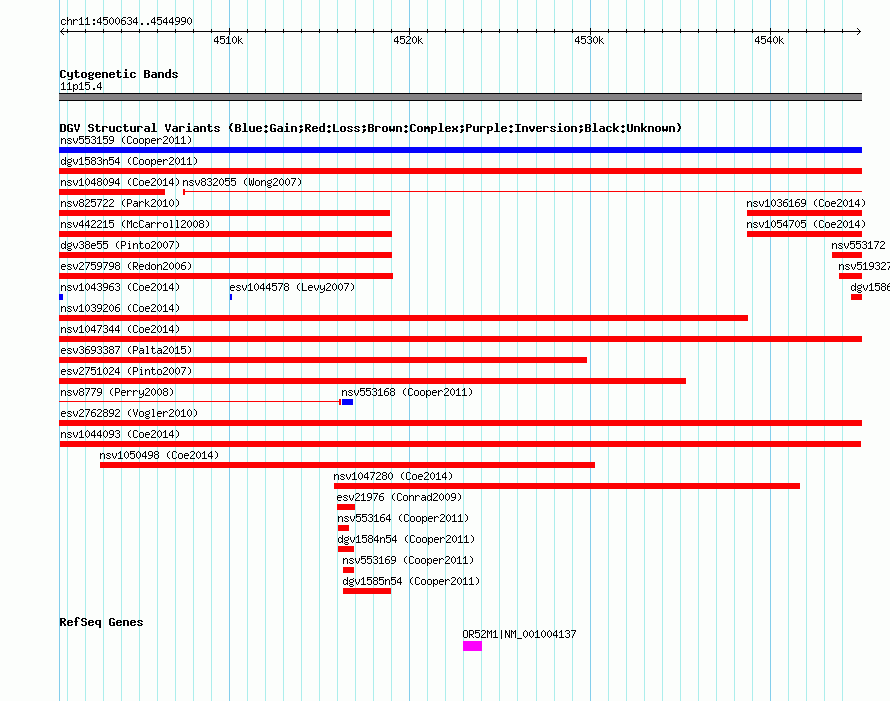Viewport: 890px width, 701px height.
Task: Click the 4520k ruler position label
Action: pos(408,40)
